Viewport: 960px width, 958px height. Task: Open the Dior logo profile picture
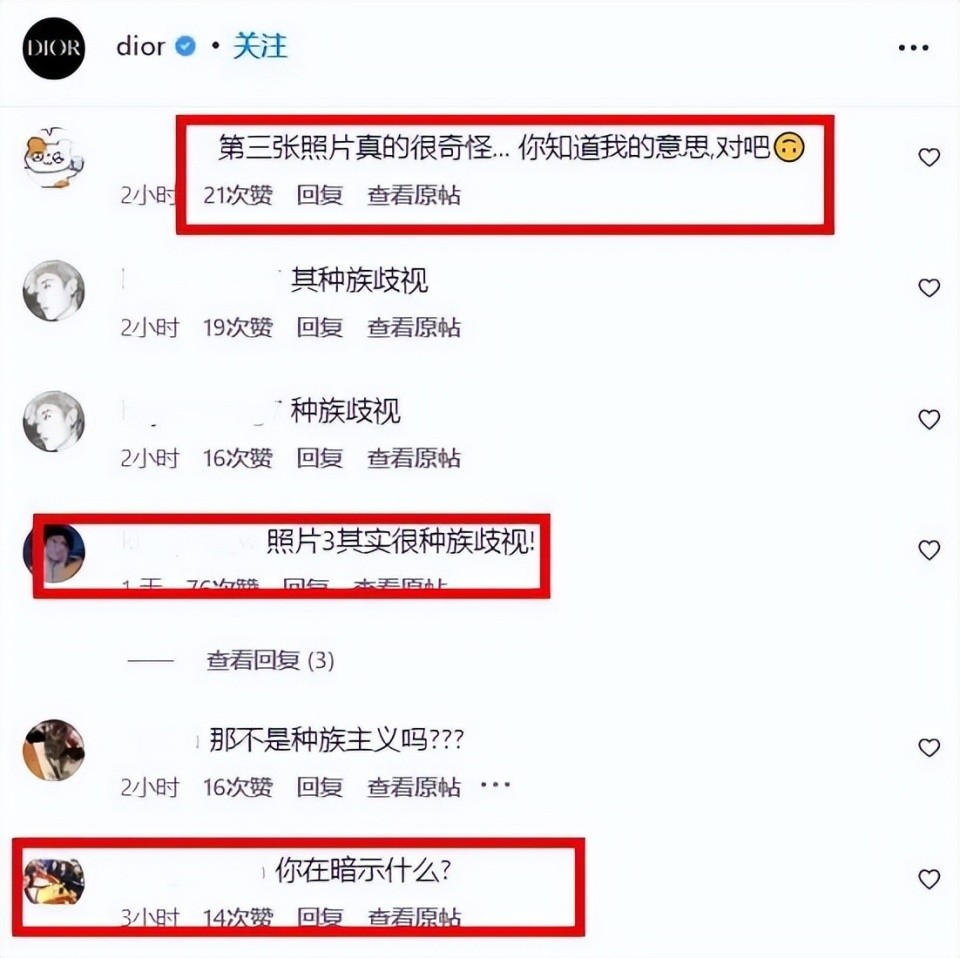pos(54,48)
